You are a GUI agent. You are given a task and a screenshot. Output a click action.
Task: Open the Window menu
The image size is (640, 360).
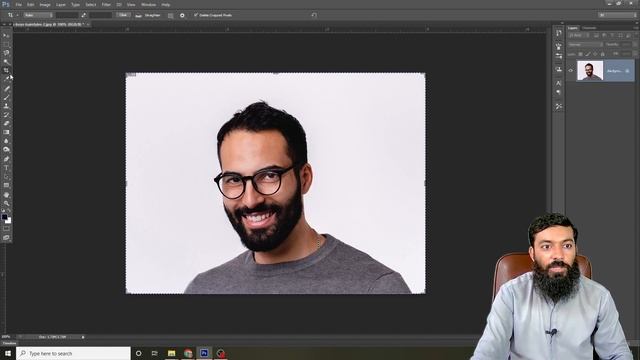click(148, 4)
